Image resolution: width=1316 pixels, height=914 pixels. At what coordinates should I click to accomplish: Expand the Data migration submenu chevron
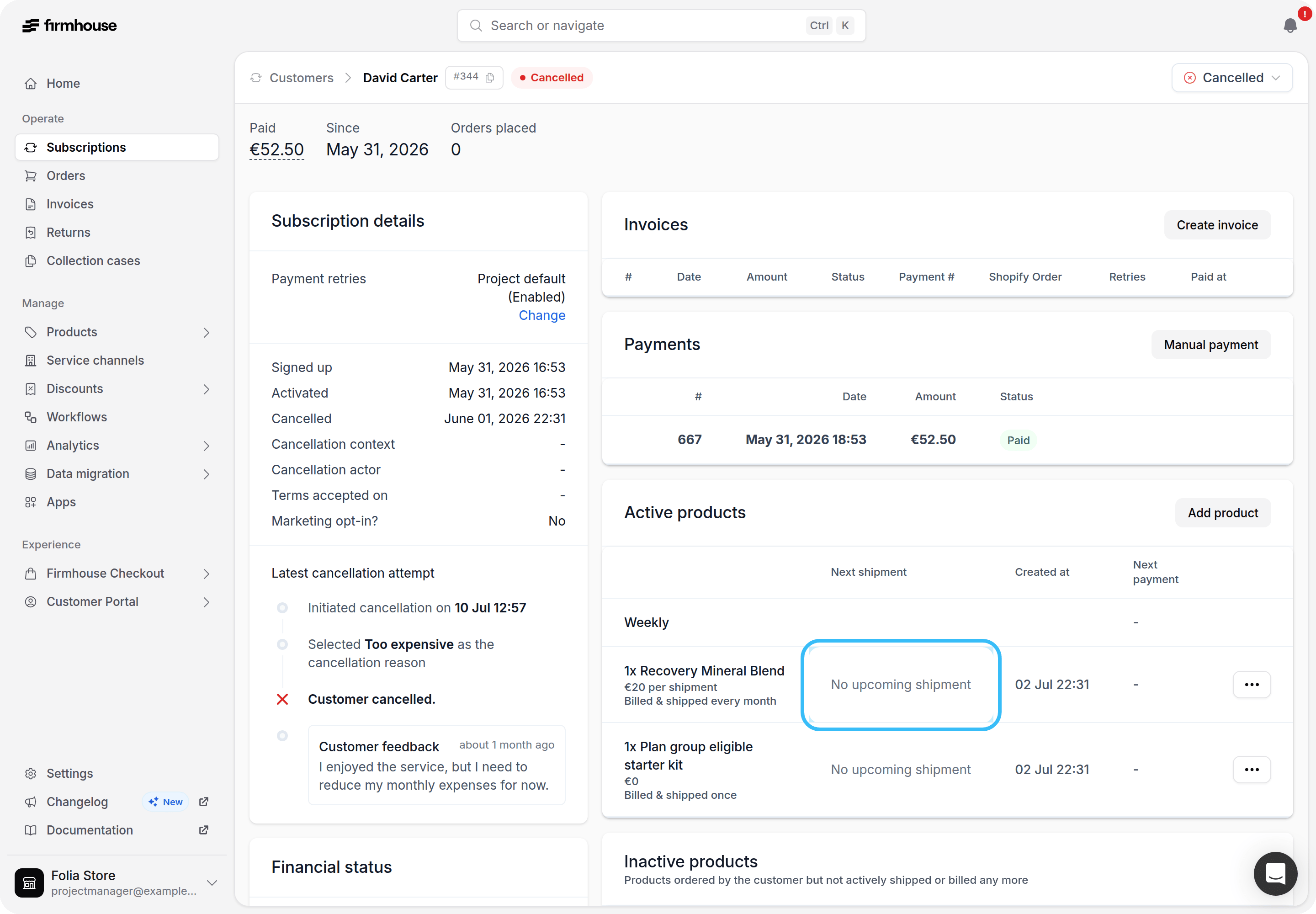pos(206,474)
